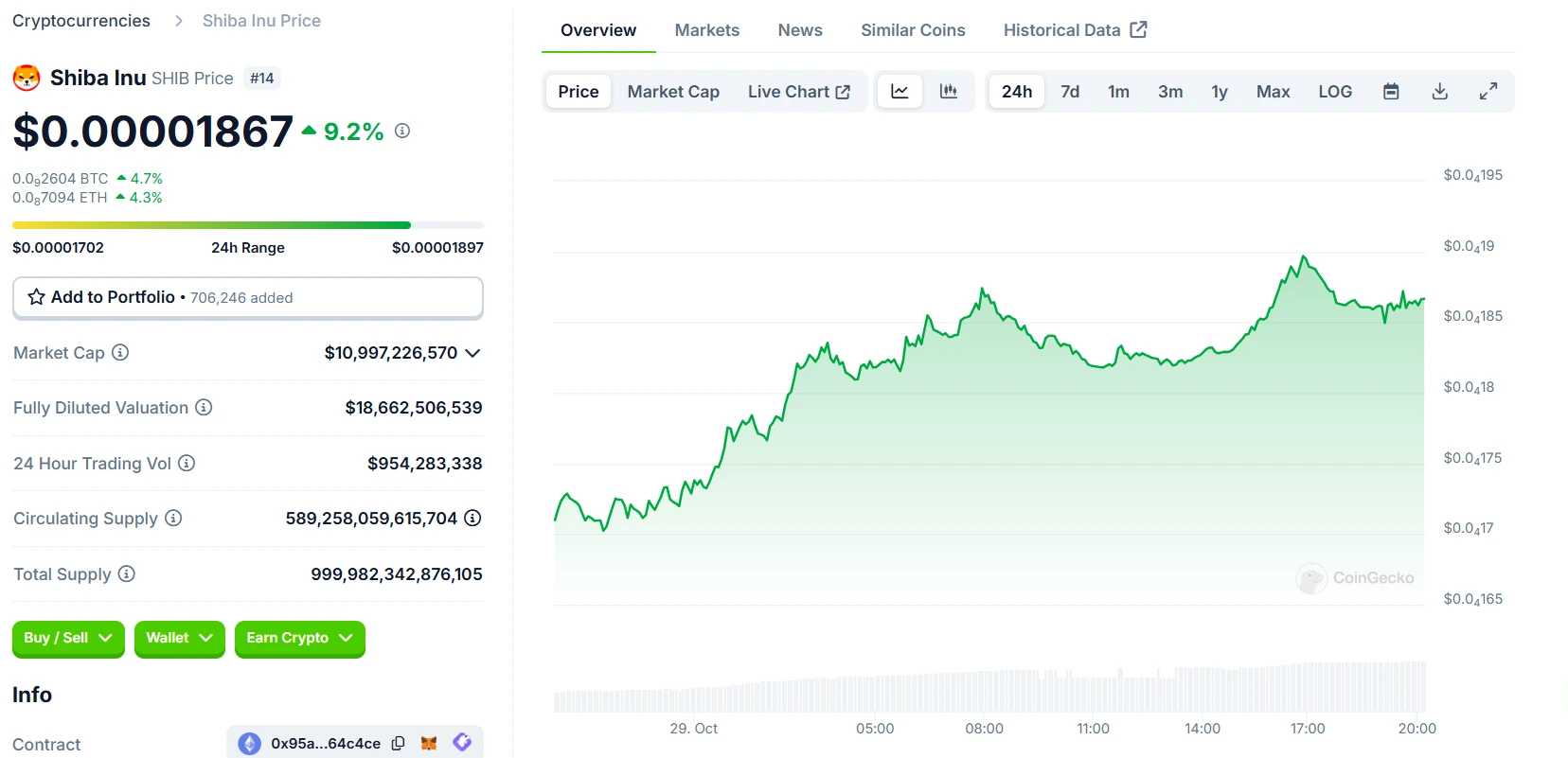Click the Shiba Inu coin logo

[27, 78]
